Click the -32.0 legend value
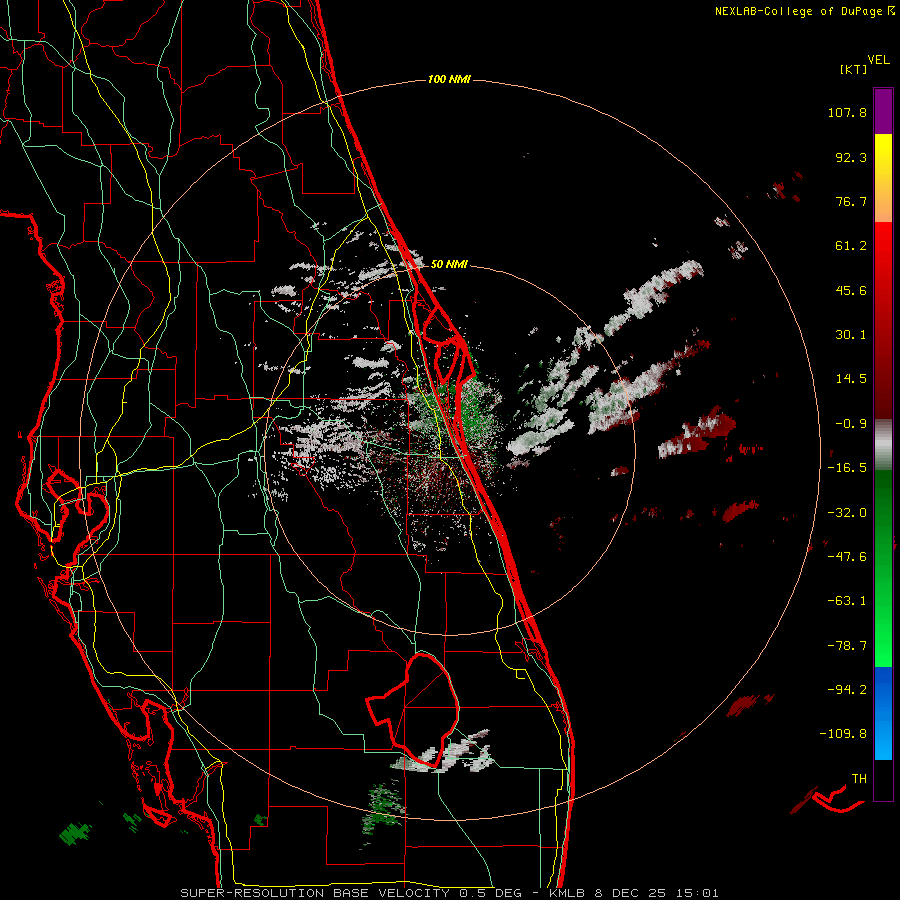900x900 pixels. click(847, 513)
